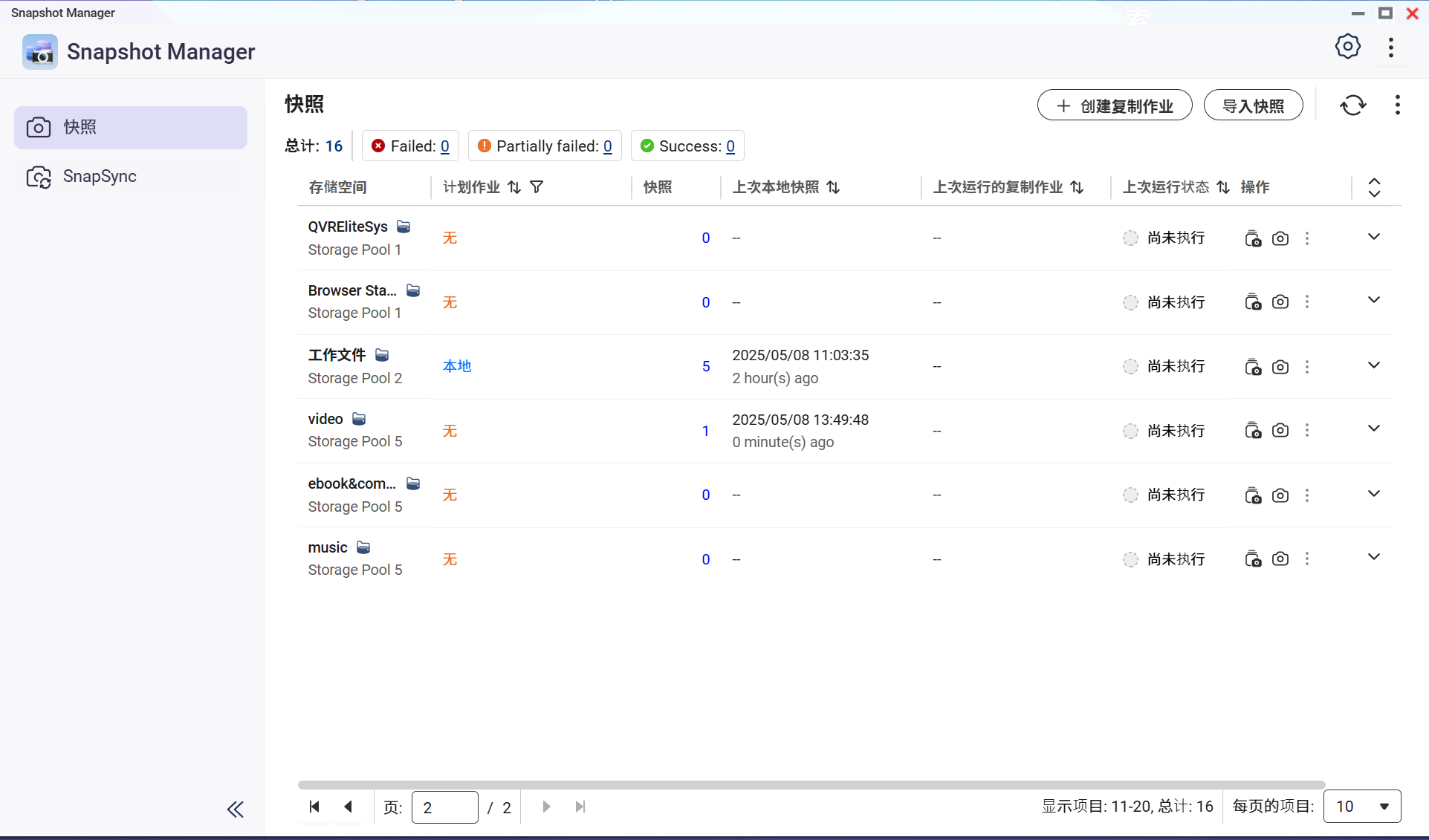Open more actions for ebook&com row
1429x840 pixels.
1307,495
